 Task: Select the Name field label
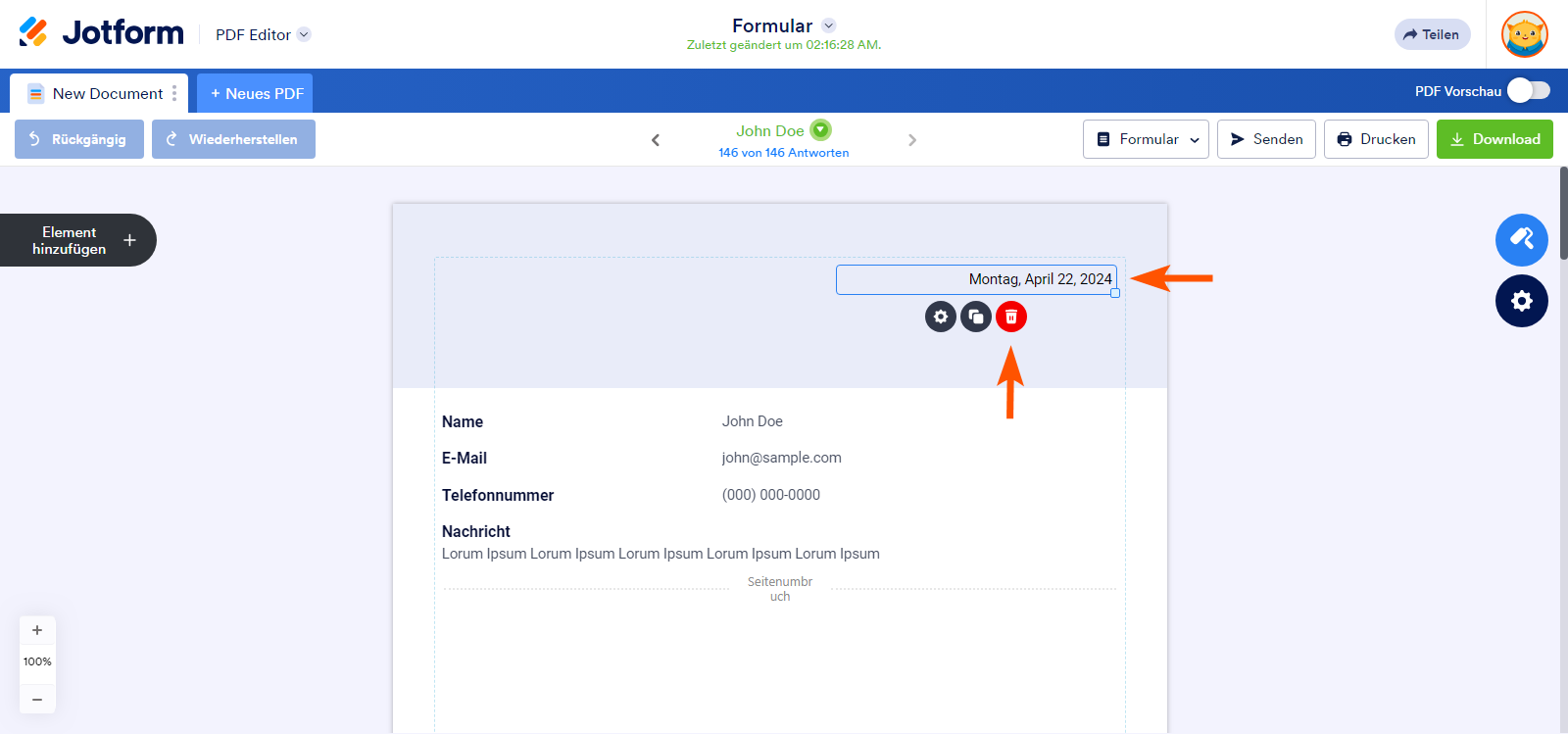(463, 421)
